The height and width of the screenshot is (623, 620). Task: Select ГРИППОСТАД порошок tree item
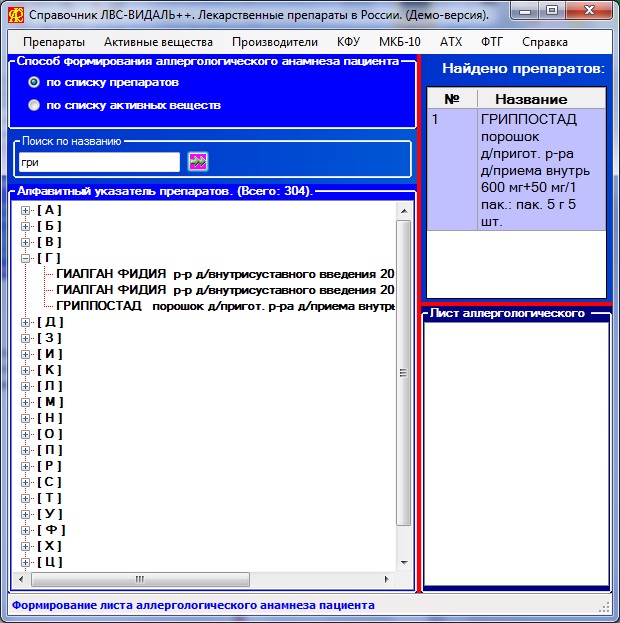coord(225,306)
